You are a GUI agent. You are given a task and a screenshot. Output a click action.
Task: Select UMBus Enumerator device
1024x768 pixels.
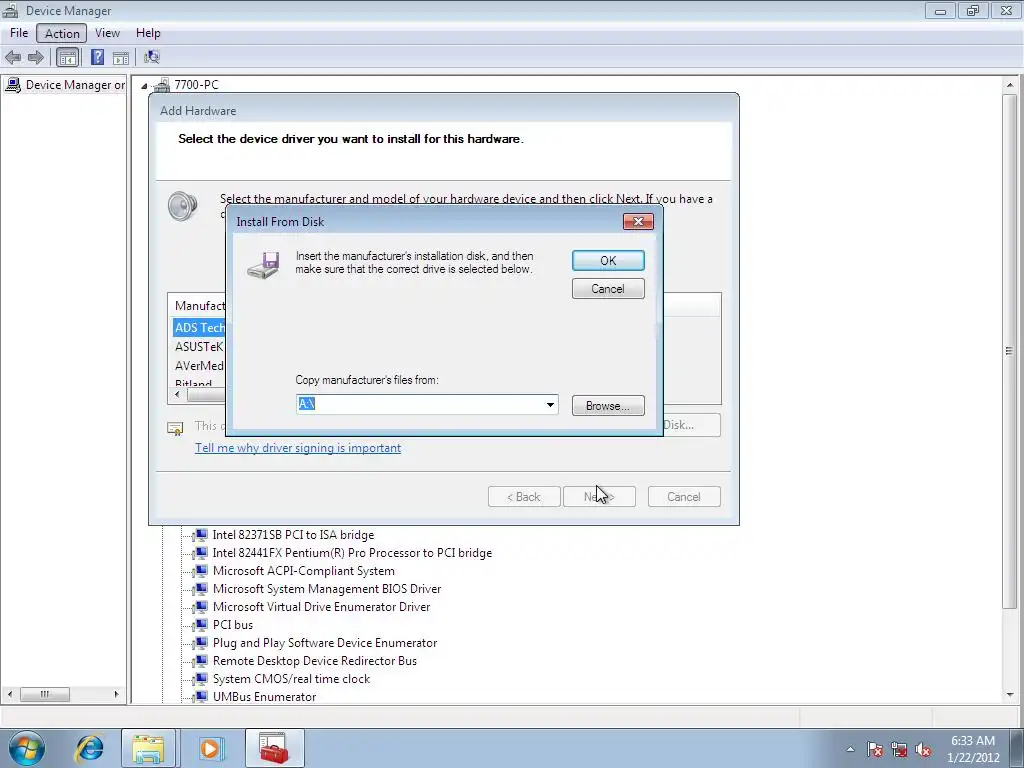[264, 697]
